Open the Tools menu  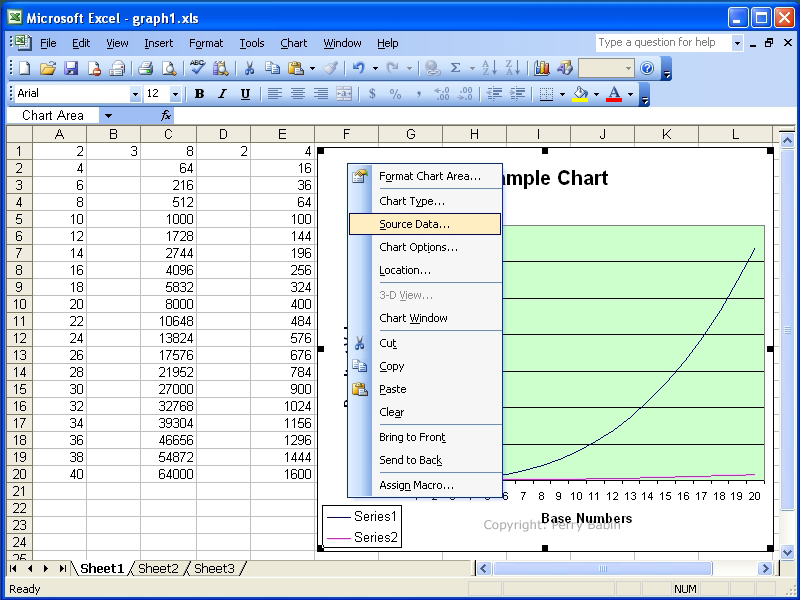tap(252, 43)
